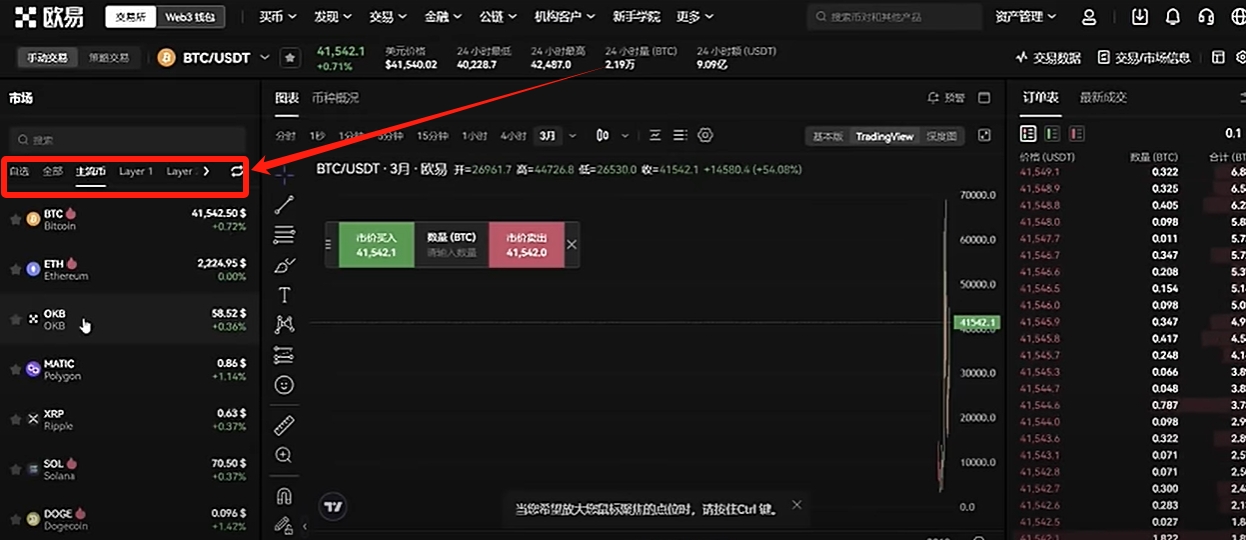Open the chart indicators icon

click(x=656, y=135)
